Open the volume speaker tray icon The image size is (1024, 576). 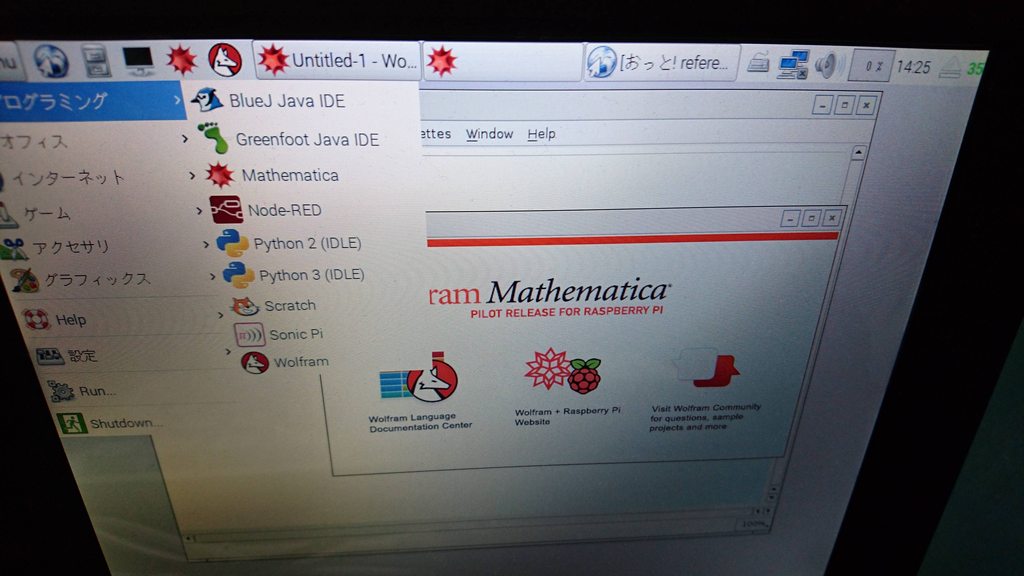pos(827,65)
